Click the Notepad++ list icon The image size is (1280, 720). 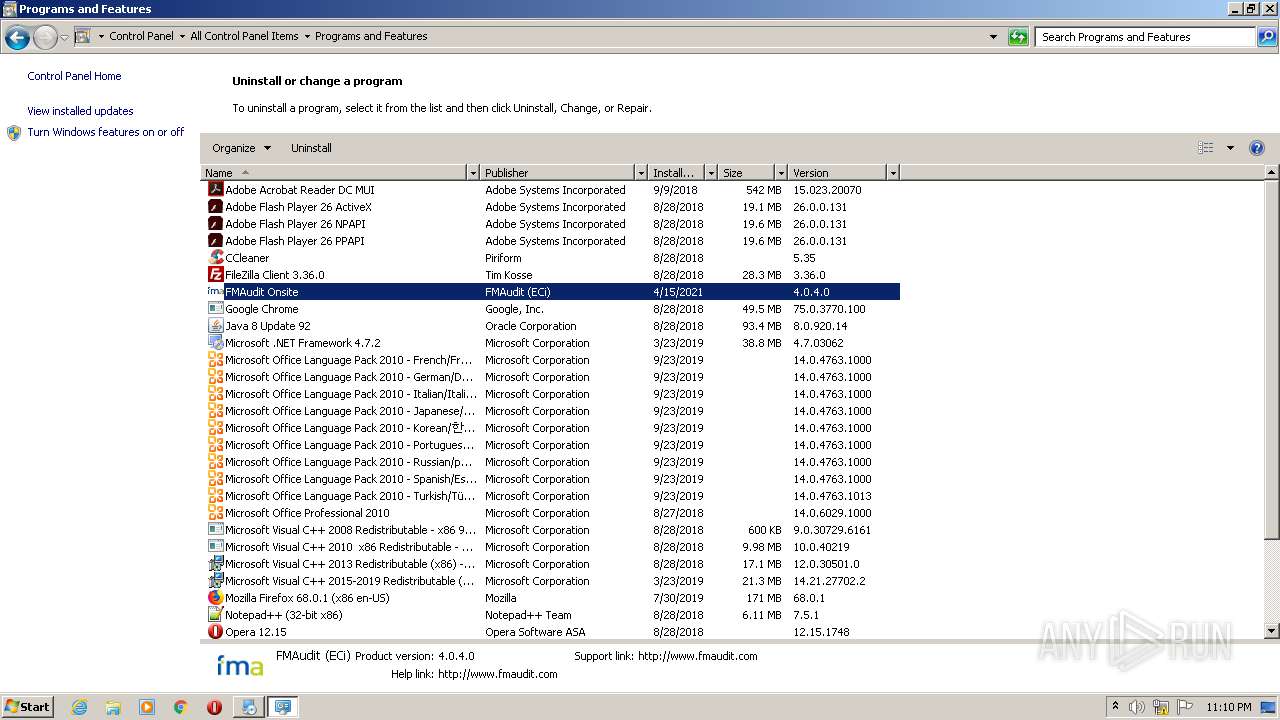click(215, 614)
